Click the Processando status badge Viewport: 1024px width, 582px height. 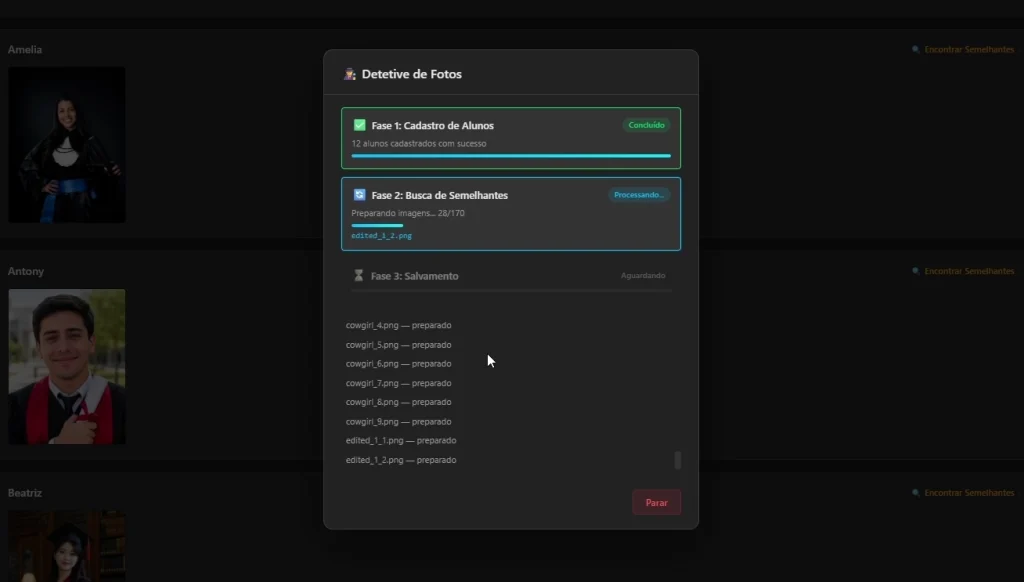pyautogui.click(x=639, y=195)
